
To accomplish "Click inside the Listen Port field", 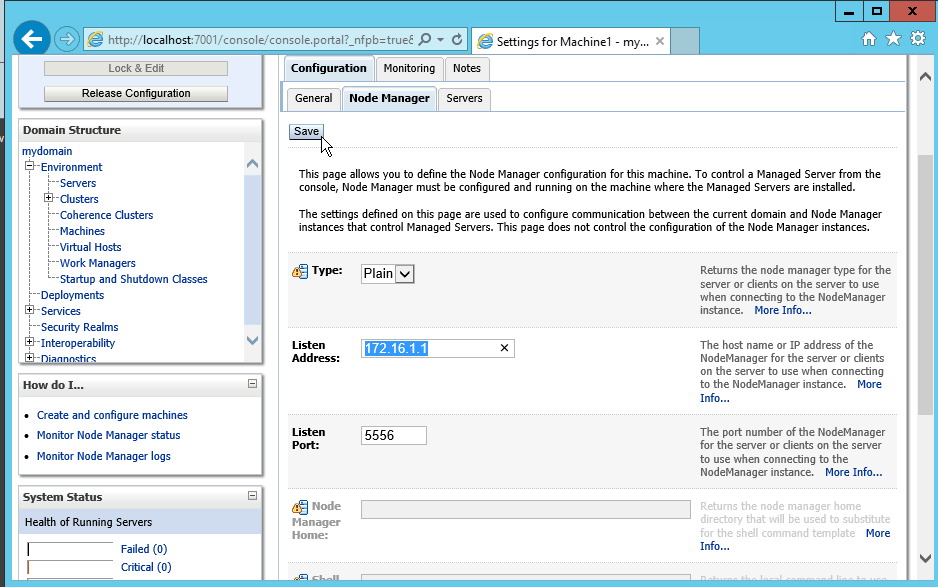I will pos(393,435).
